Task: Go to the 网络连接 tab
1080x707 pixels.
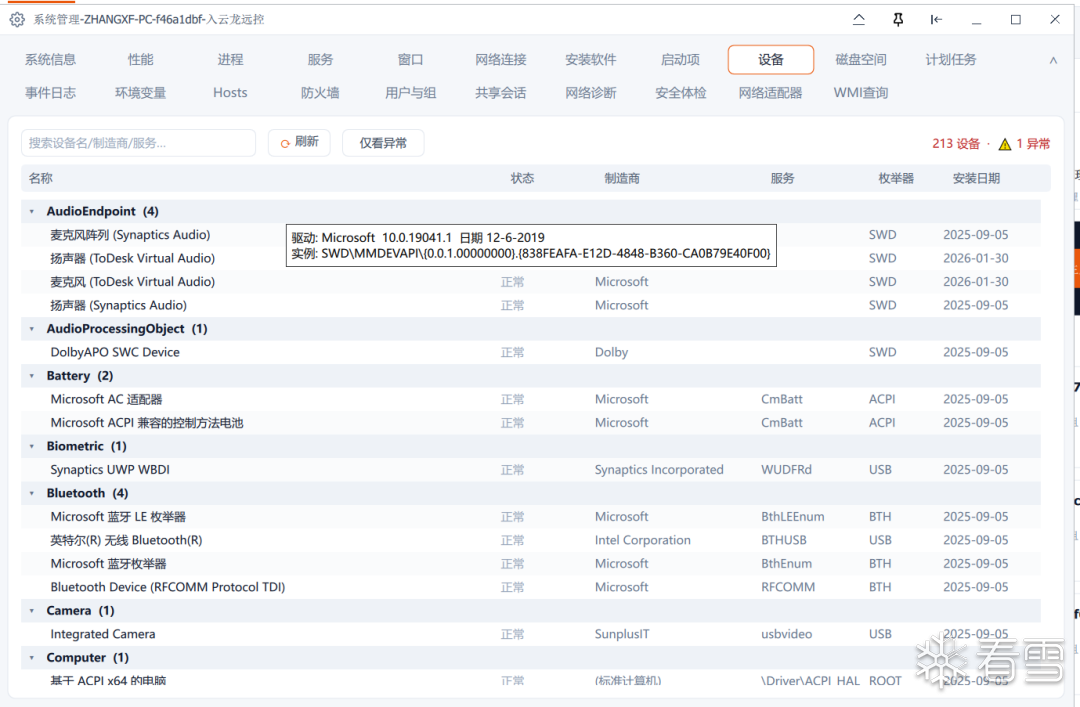Action: point(501,59)
